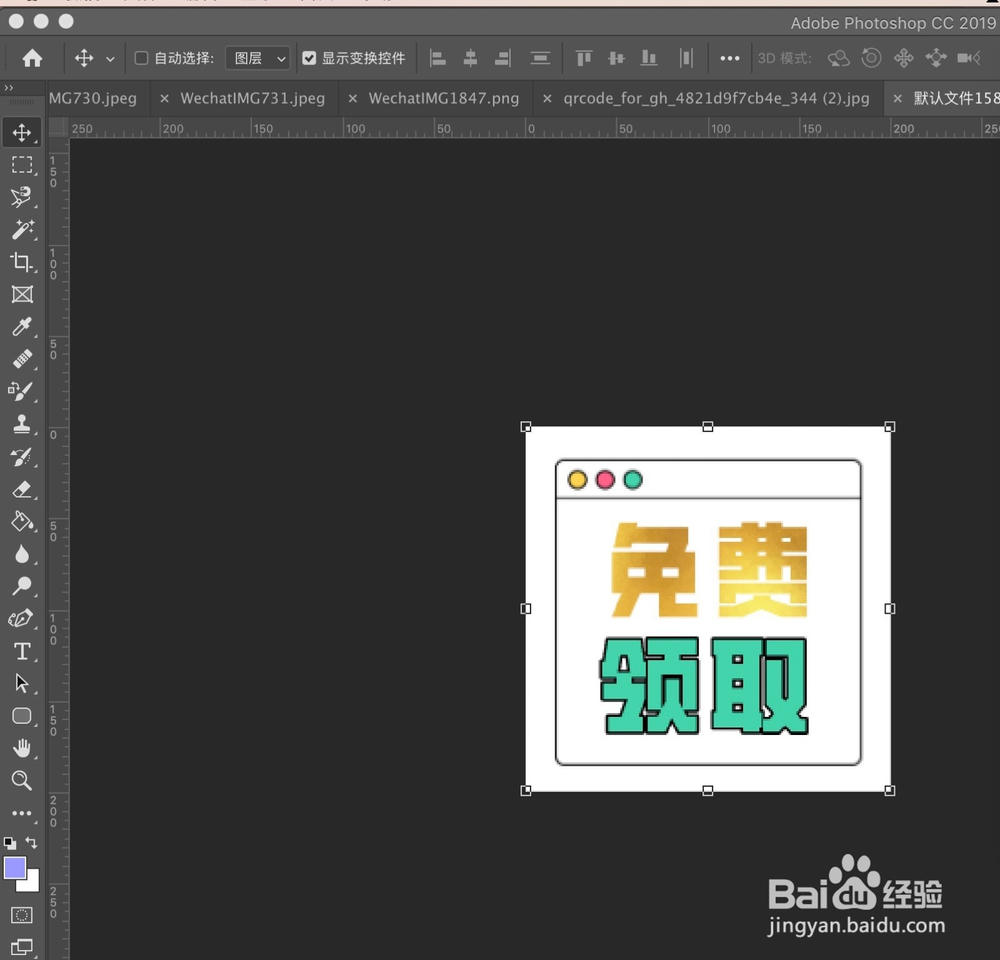The height and width of the screenshot is (960, 1000).
Task: Switch to the WechatIMG731.jpeg tab
Action: [253, 98]
